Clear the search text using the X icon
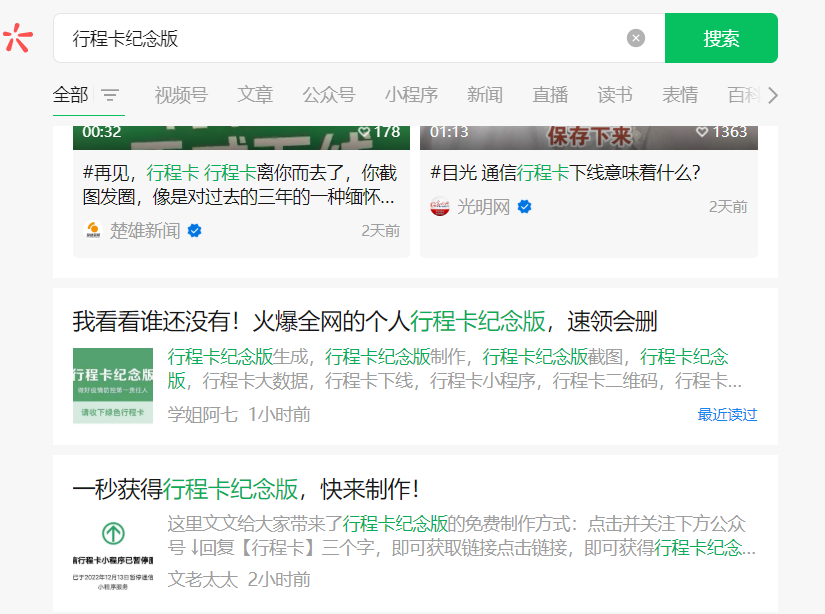This screenshot has width=825, height=614. (x=636, y=37)
